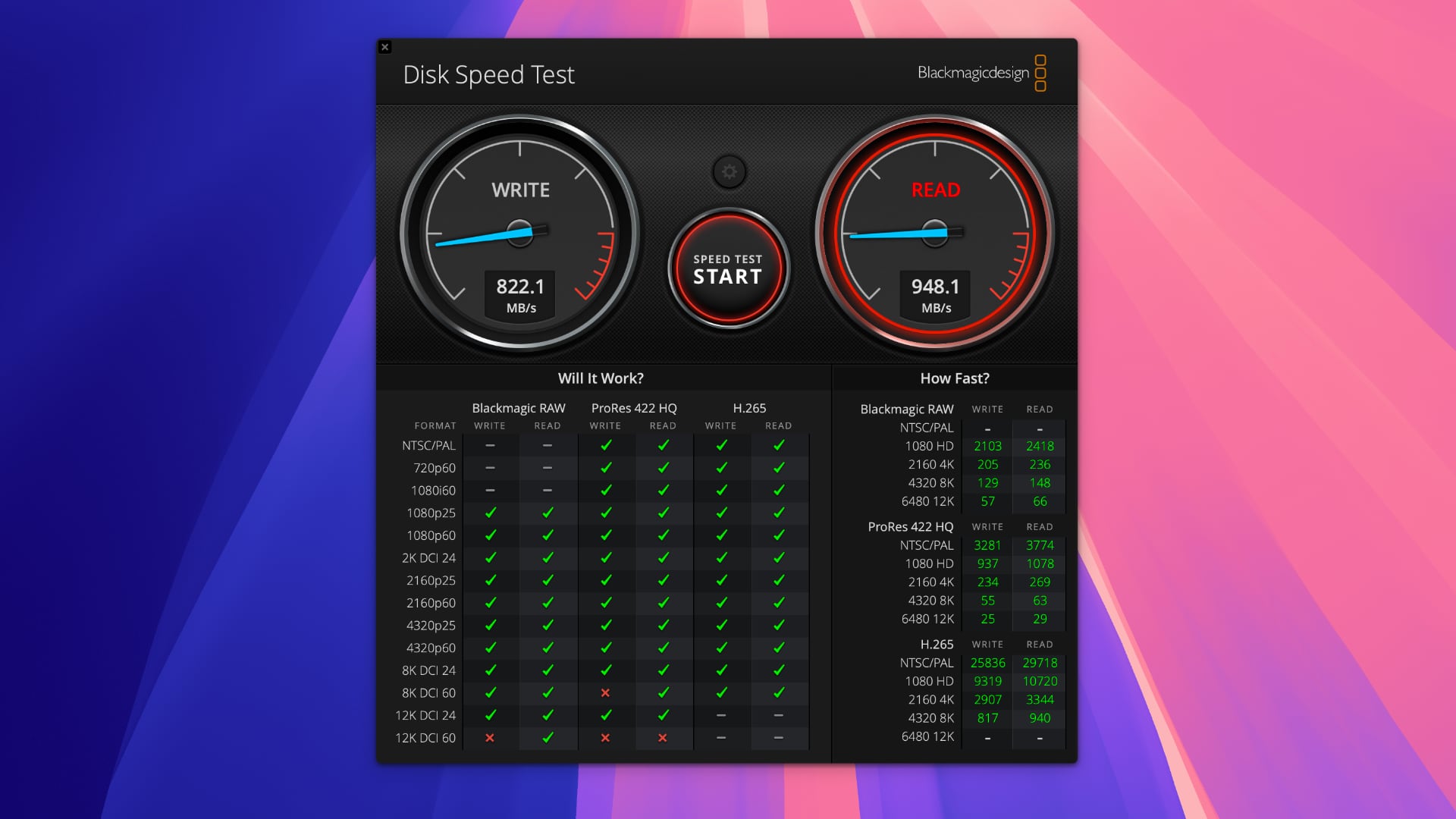Click the READ gauge dial

935,233
